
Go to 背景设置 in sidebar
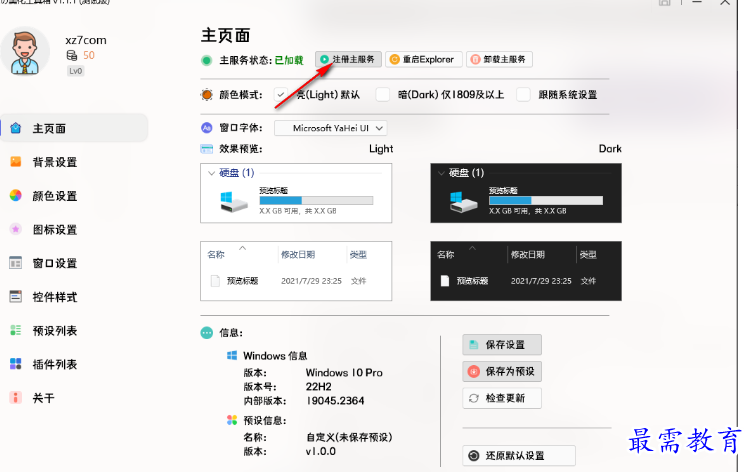55,162
